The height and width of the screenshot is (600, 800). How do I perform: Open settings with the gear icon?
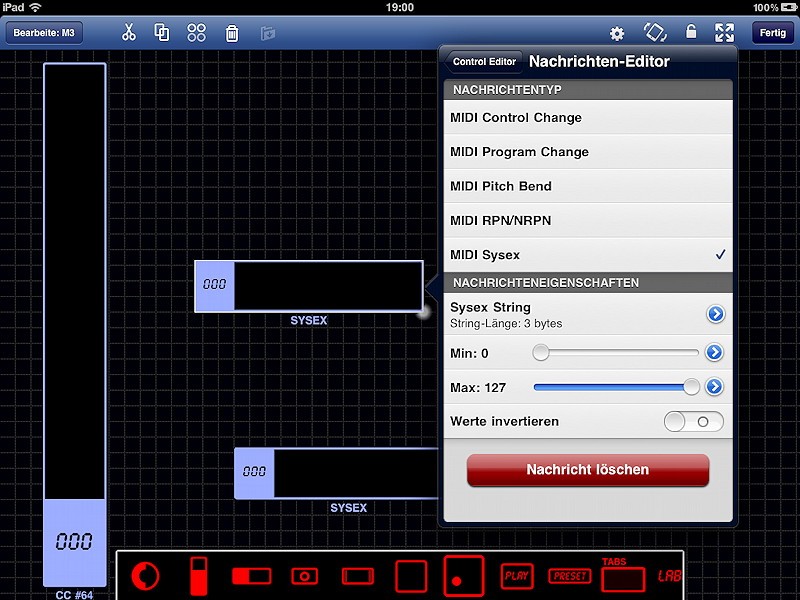pos(617,34)
